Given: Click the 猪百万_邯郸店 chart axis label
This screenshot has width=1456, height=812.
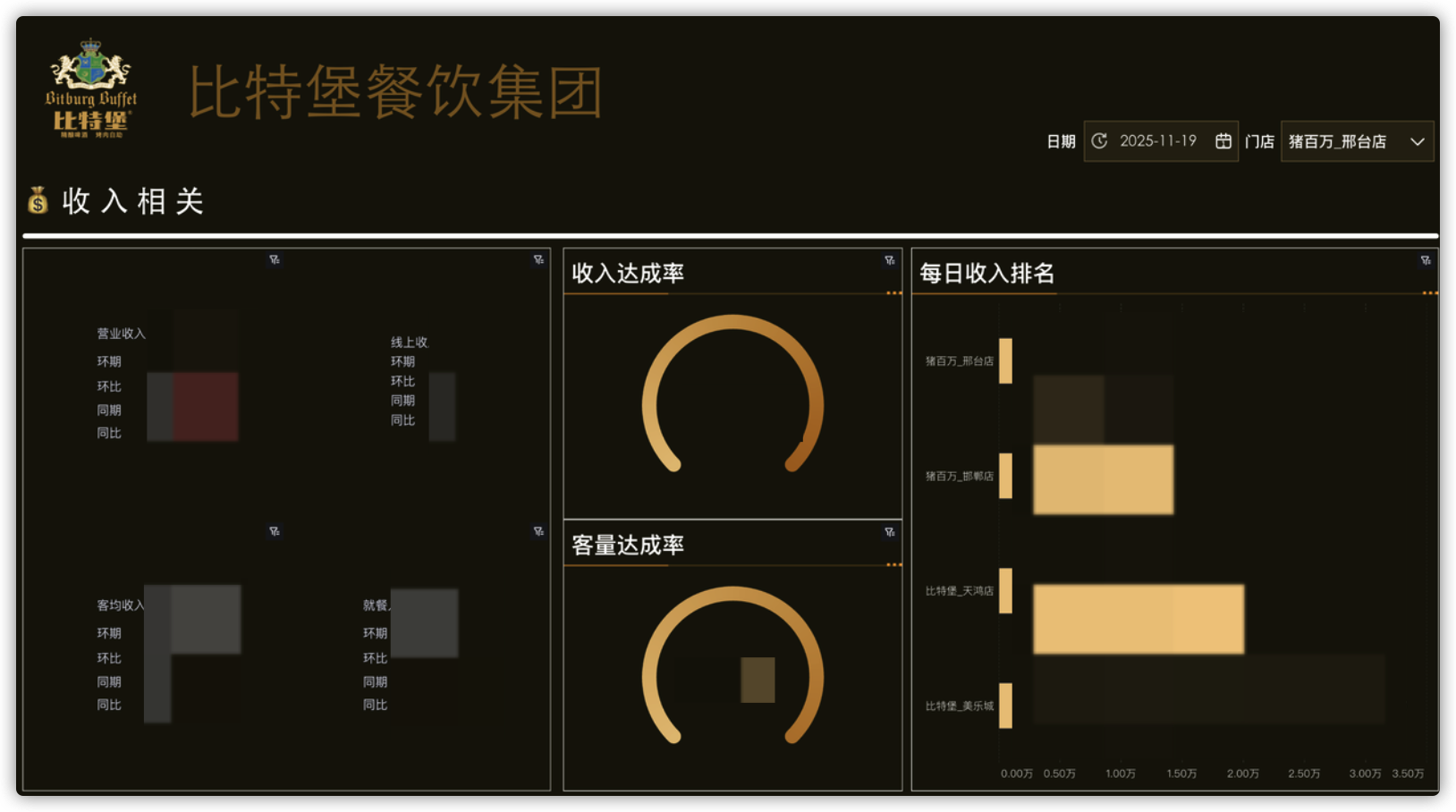Looking at the screenshot, I should point(960,476).
